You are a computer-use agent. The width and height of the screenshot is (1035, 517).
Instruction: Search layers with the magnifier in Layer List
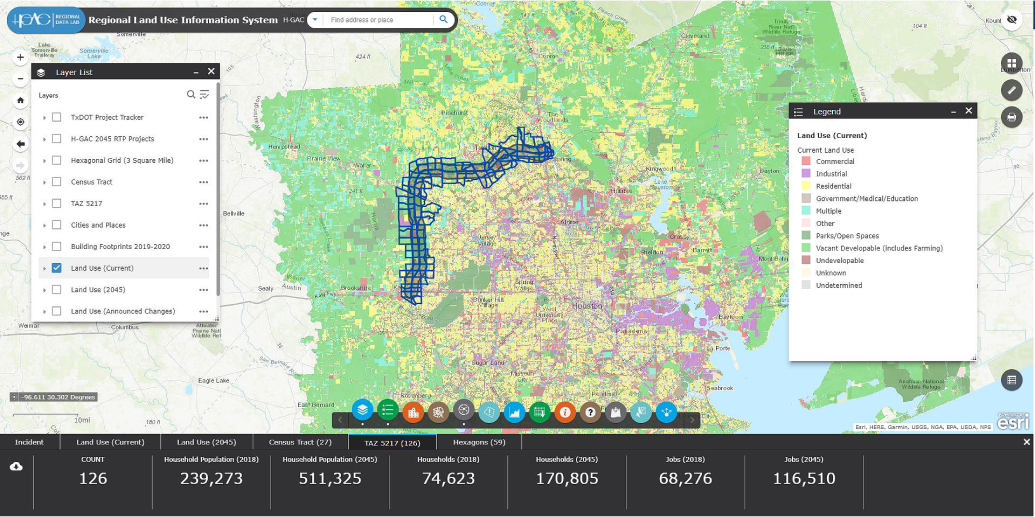(191, 94)
